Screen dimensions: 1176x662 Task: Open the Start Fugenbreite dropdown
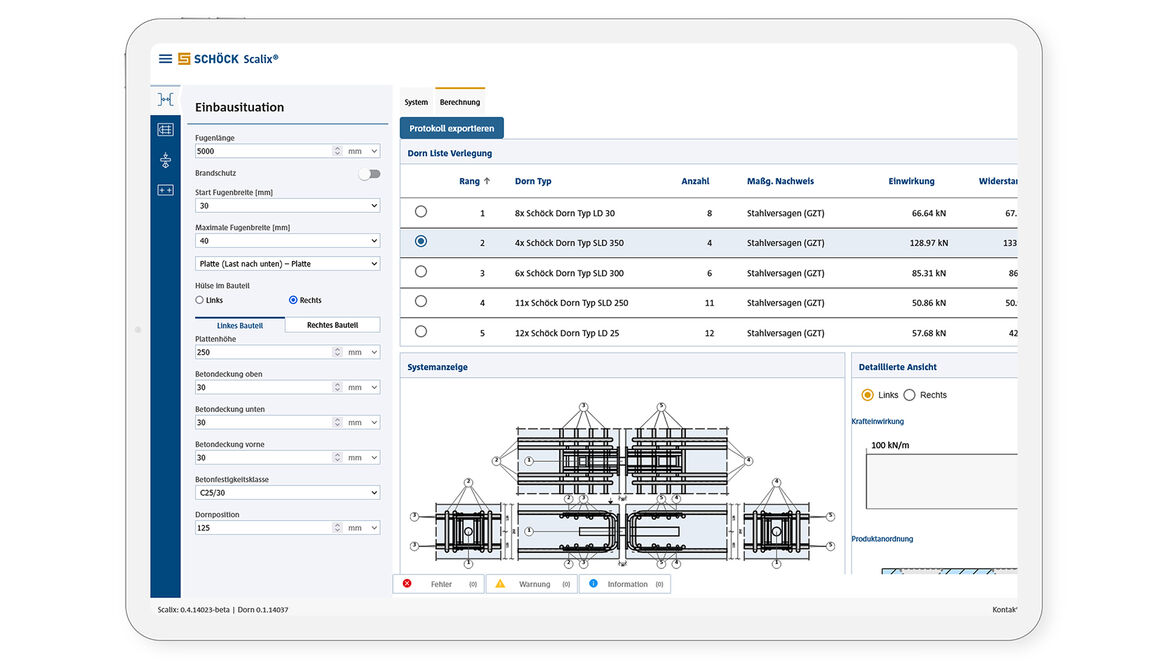[x=287, y=206]
